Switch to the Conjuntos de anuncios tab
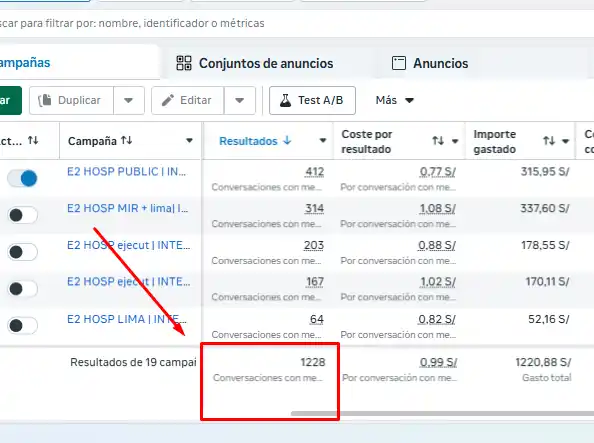The image size is (594, 443). click(255, 63)
